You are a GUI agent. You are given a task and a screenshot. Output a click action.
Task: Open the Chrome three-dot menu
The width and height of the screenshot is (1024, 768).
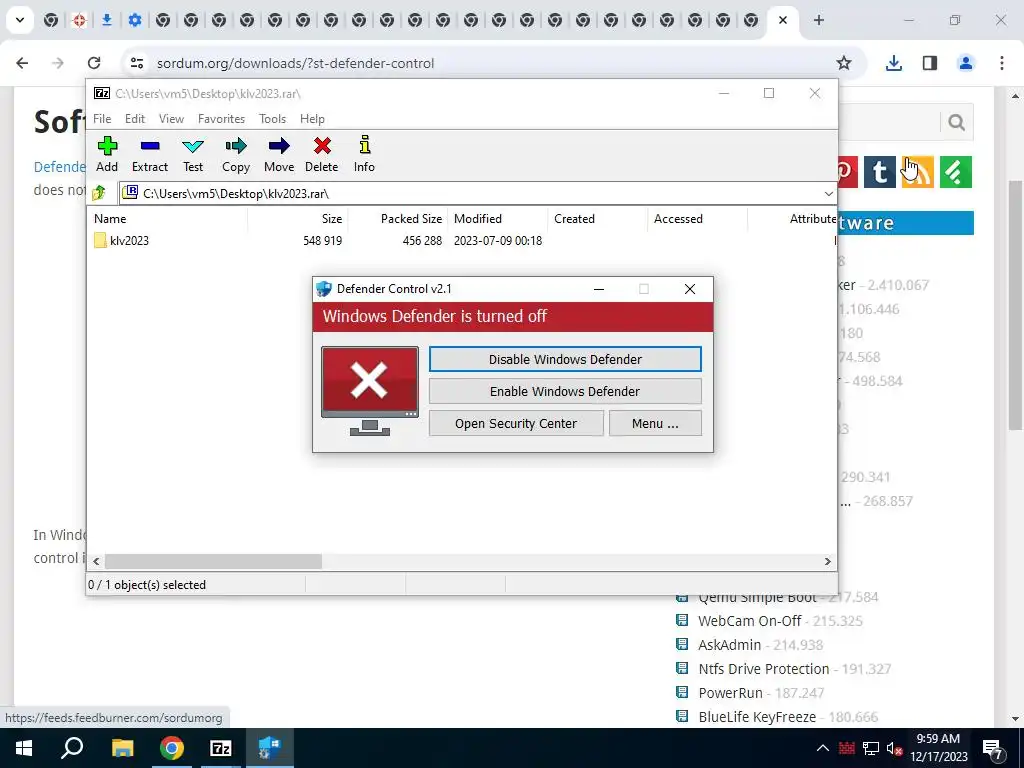1002,63
